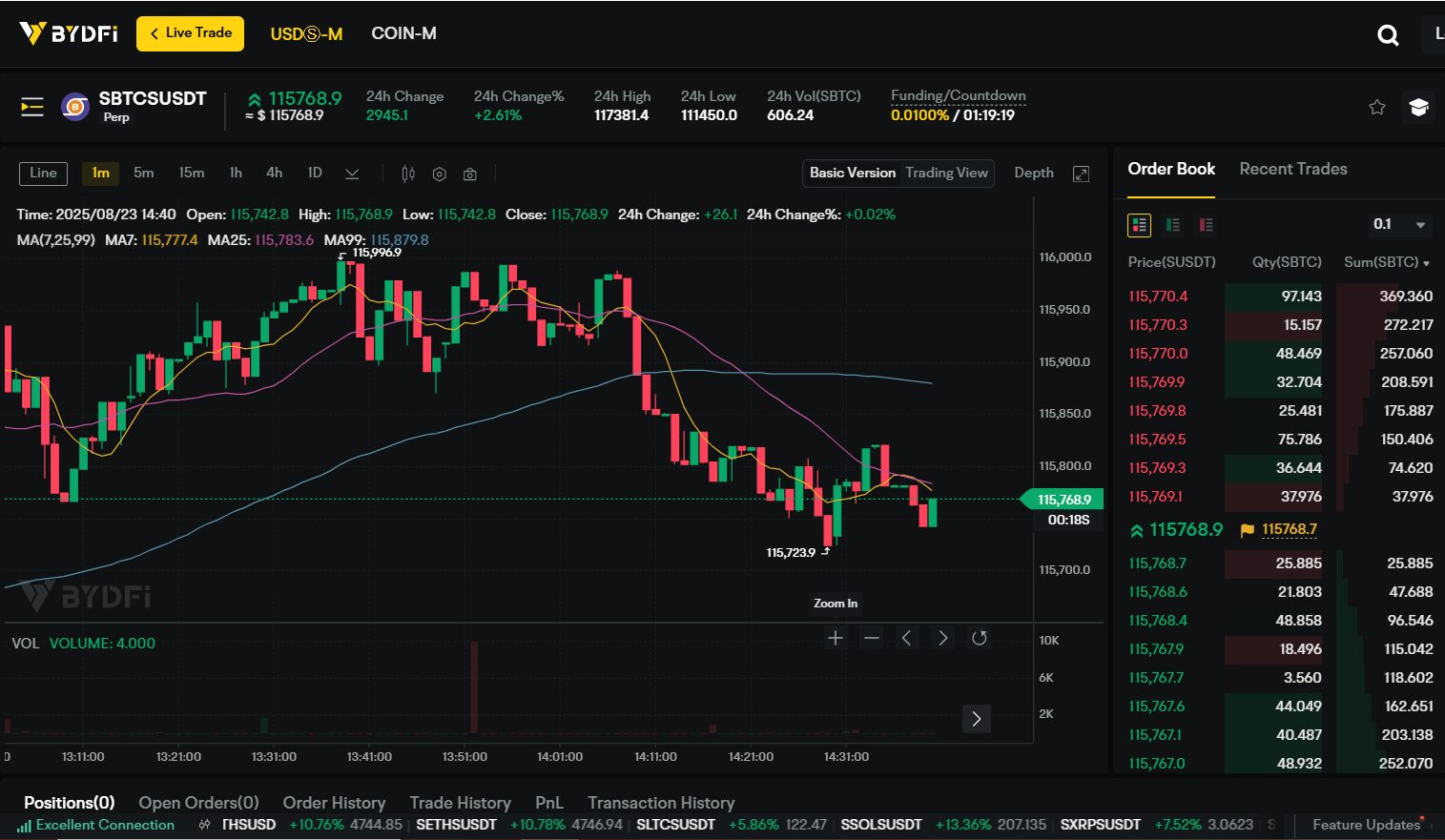Switch chart to Trading View mode

pyautogui.click(x=946, y=173)
